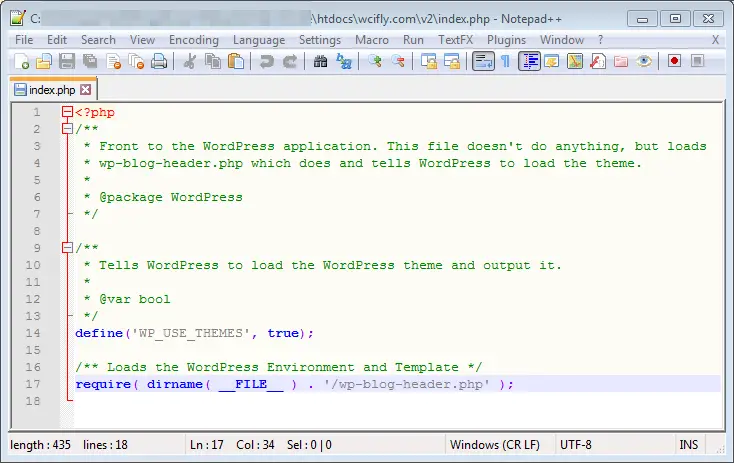Click the X at the menu bar's right end
This screenshot has width=734, height=463.
pyautogui.click(x=715, y=40)
